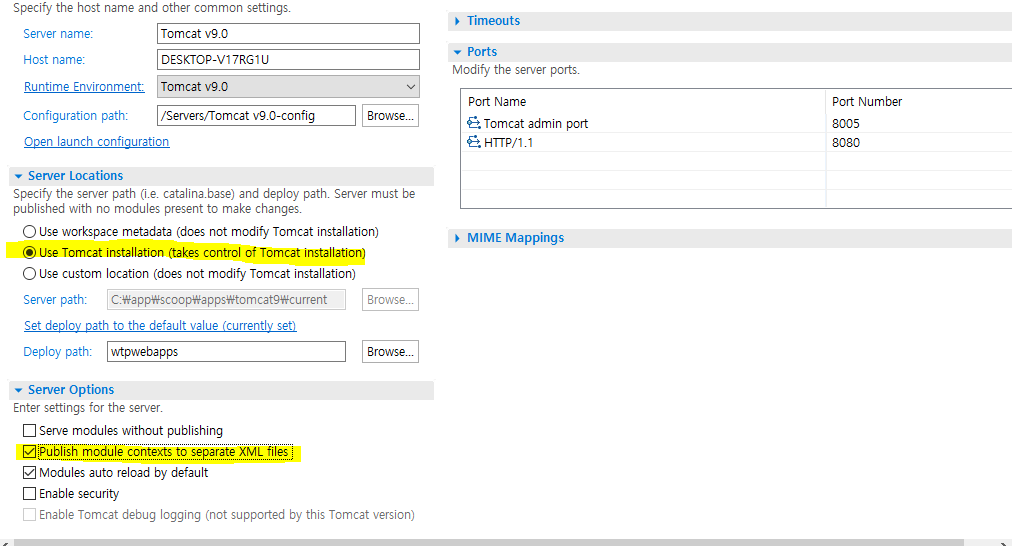Toggle Publish module contexts to separate XML files
Image resolution: width=1012 pixels, height=546 pixels.
pos(29,452)
